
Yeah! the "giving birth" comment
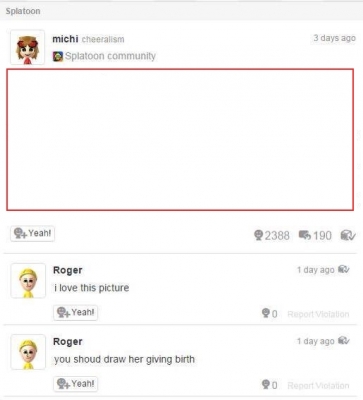pos(75,384)
